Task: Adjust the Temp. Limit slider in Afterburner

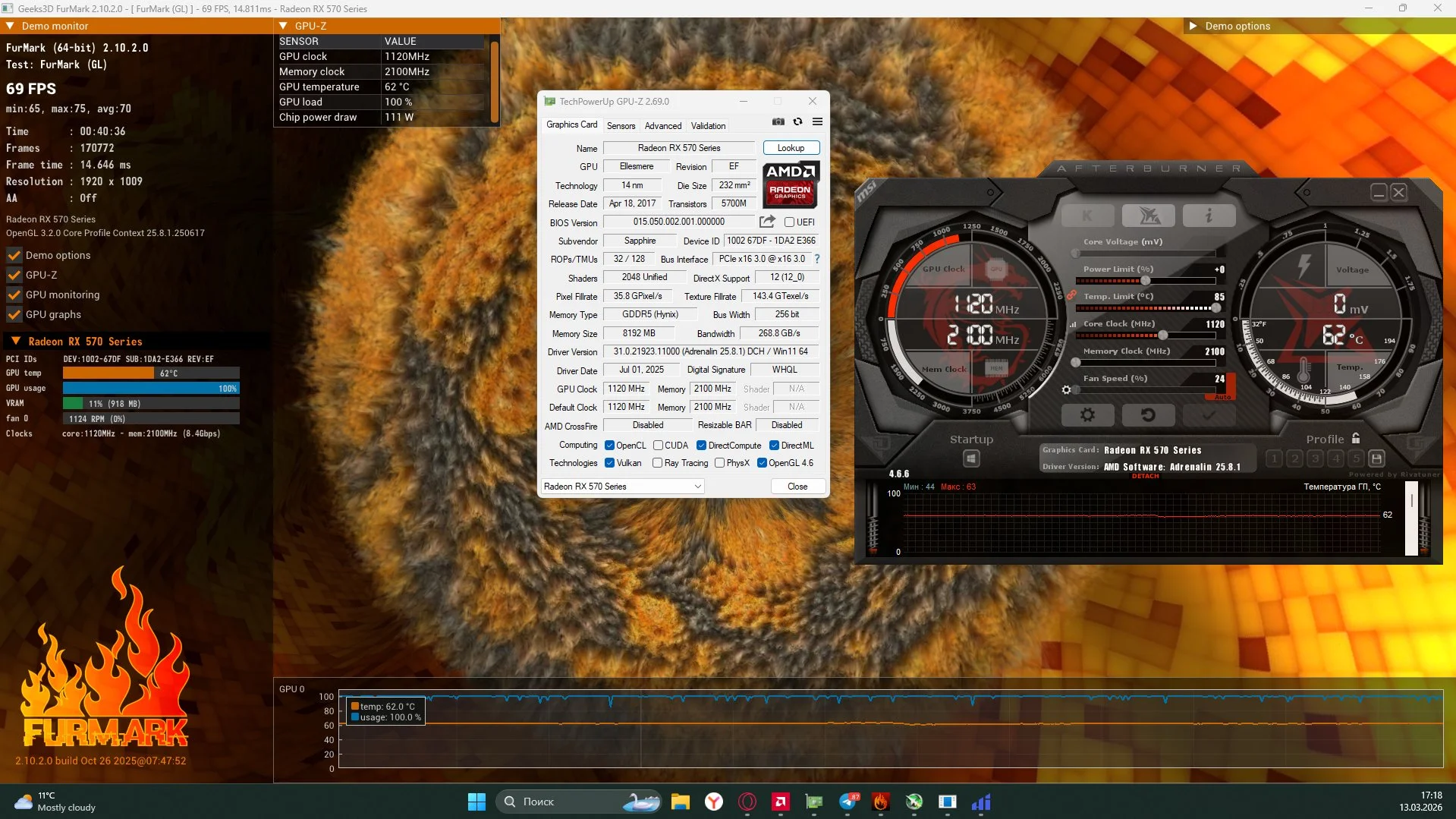Action: (x=1146, y=307)
